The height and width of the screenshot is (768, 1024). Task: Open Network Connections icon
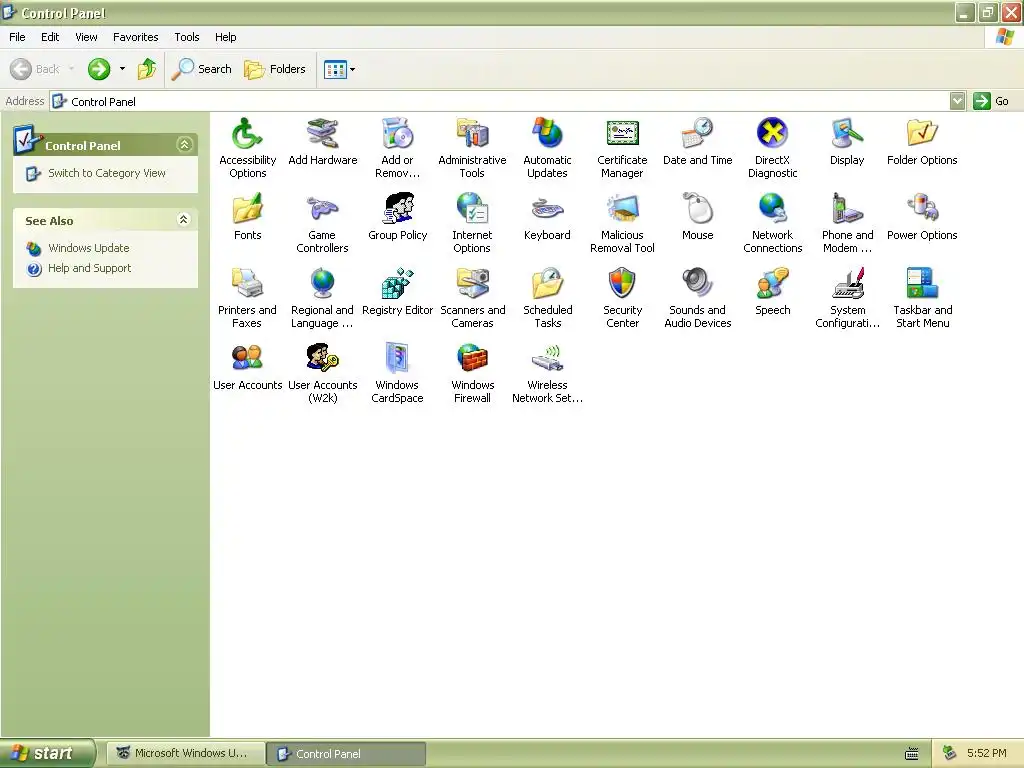[x=773, y=223]
